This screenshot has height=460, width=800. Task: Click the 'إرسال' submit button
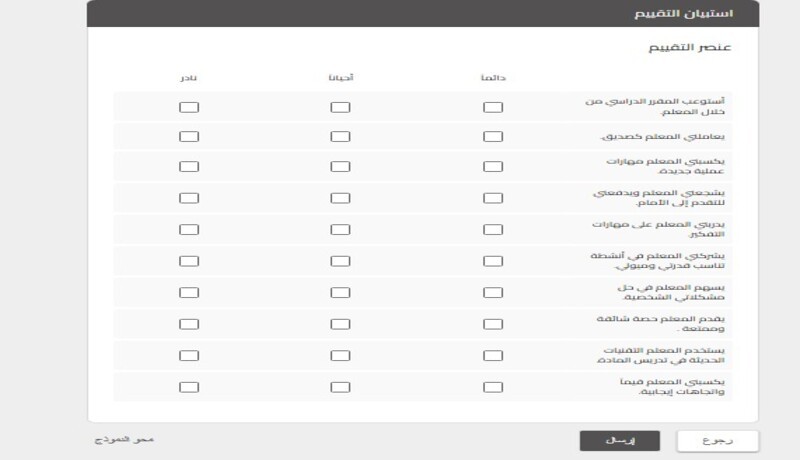coord(619,440)
